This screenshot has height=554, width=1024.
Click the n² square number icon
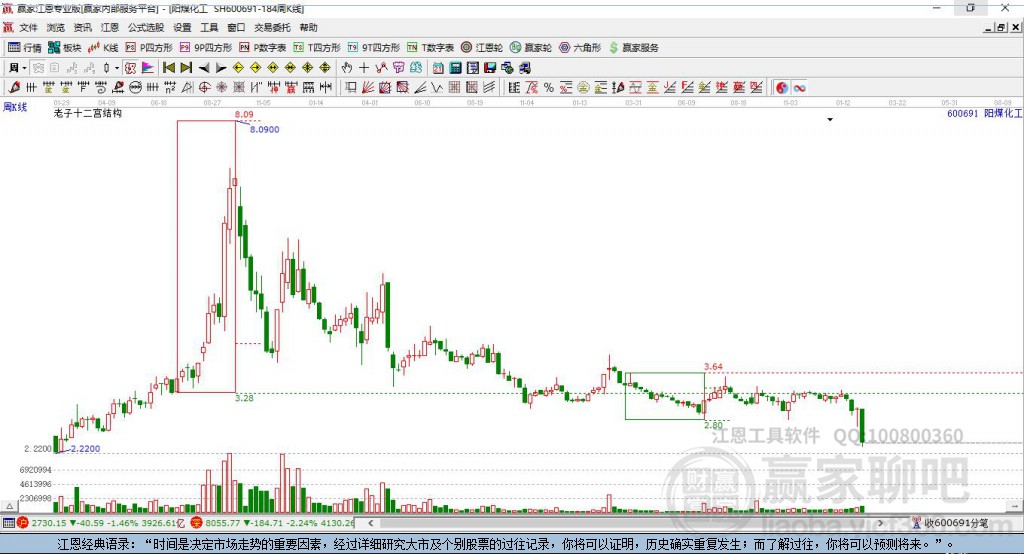point(170,88)
